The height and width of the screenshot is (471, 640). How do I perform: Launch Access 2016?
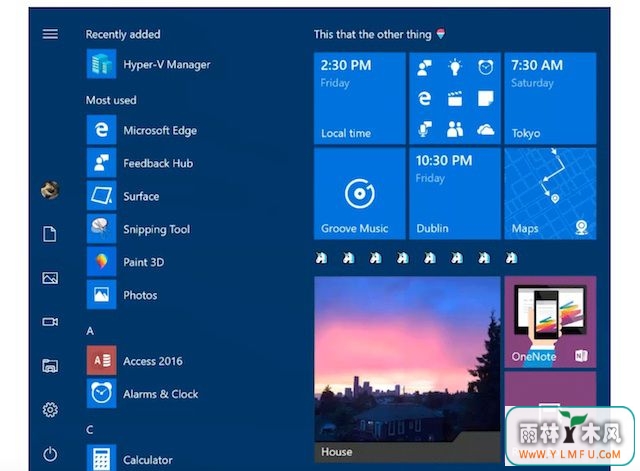click(x=135, y=361)
